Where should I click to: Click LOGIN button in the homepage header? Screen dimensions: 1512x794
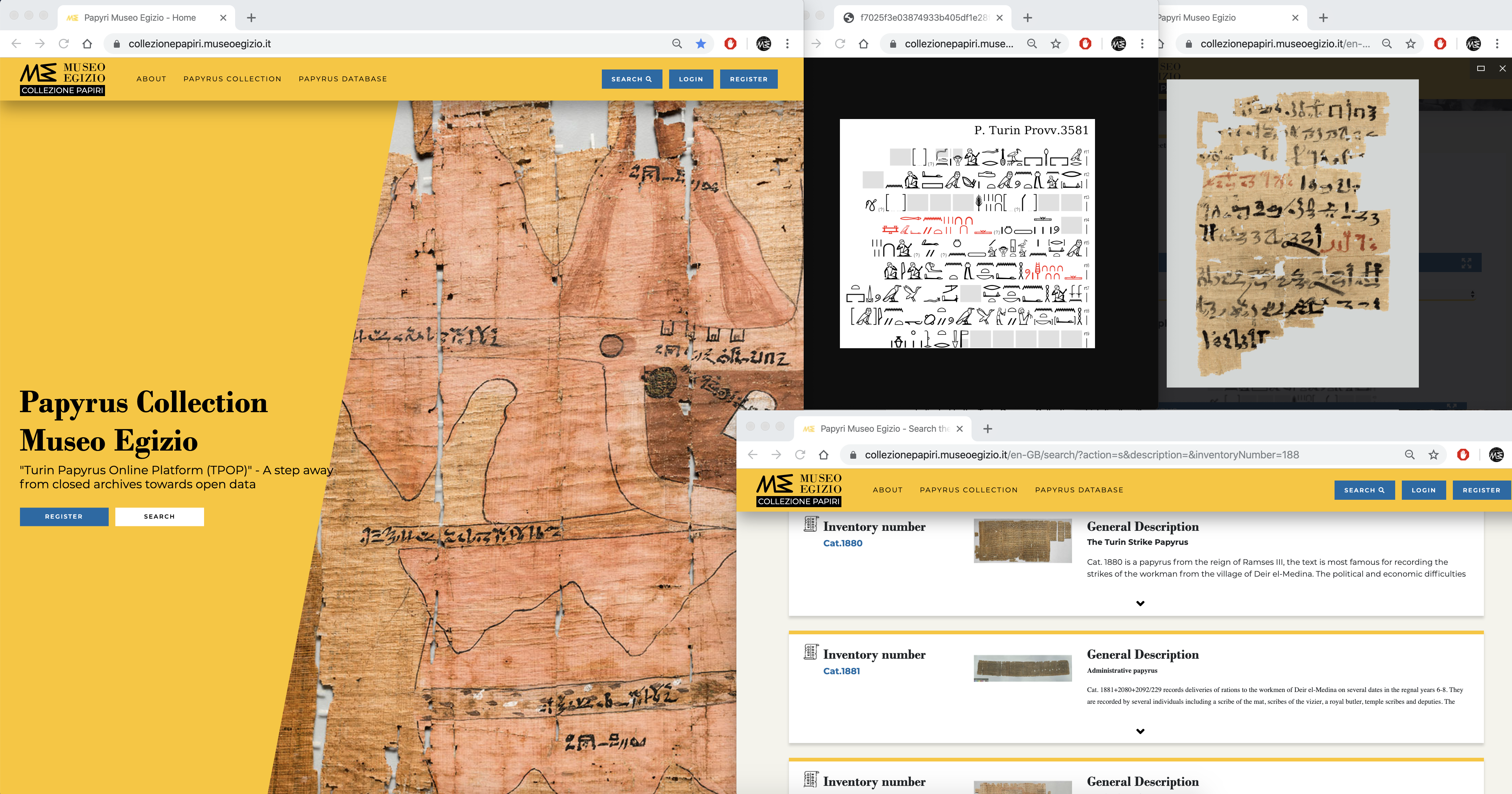691,79
